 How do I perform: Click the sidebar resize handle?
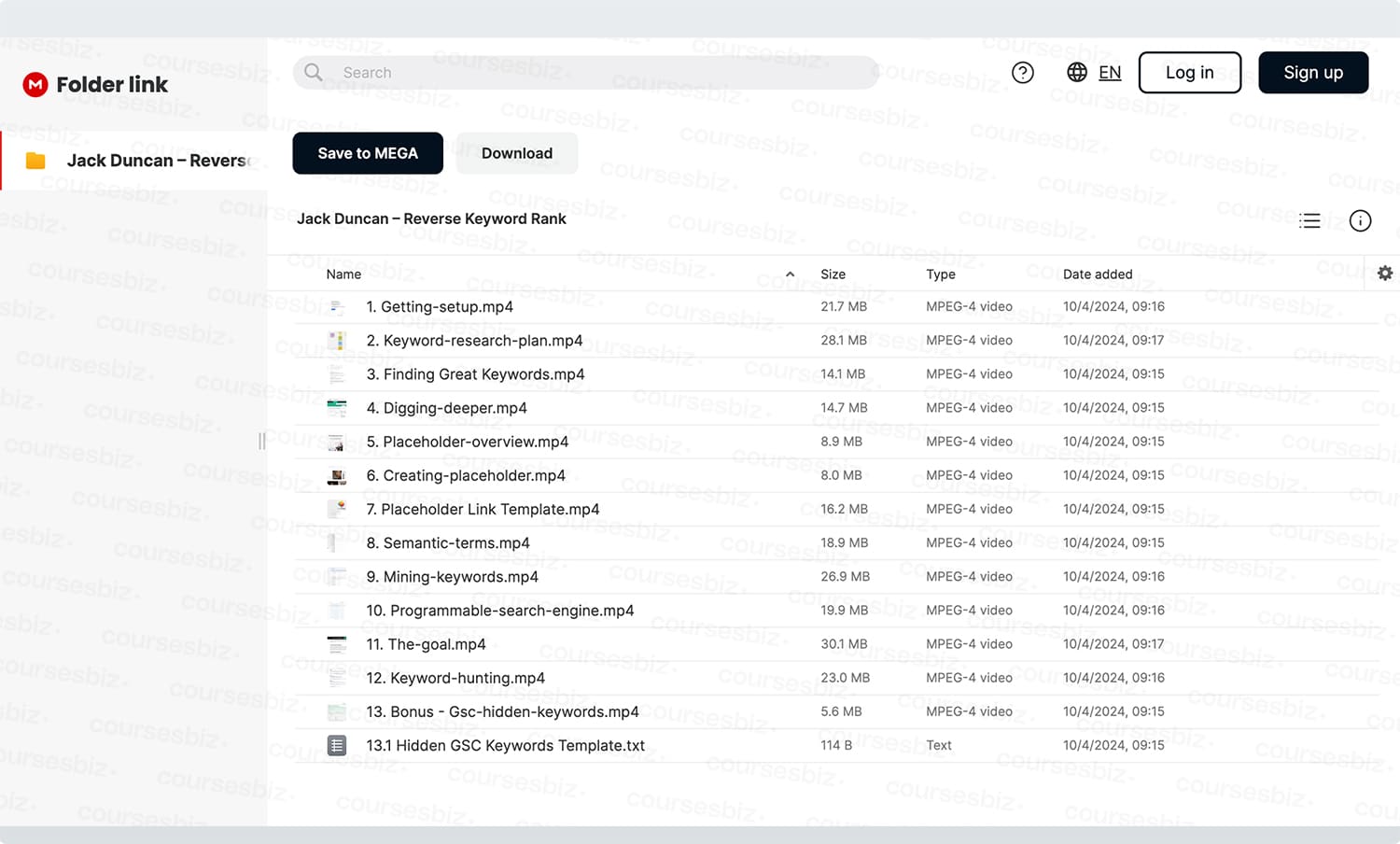pos(262,441)
